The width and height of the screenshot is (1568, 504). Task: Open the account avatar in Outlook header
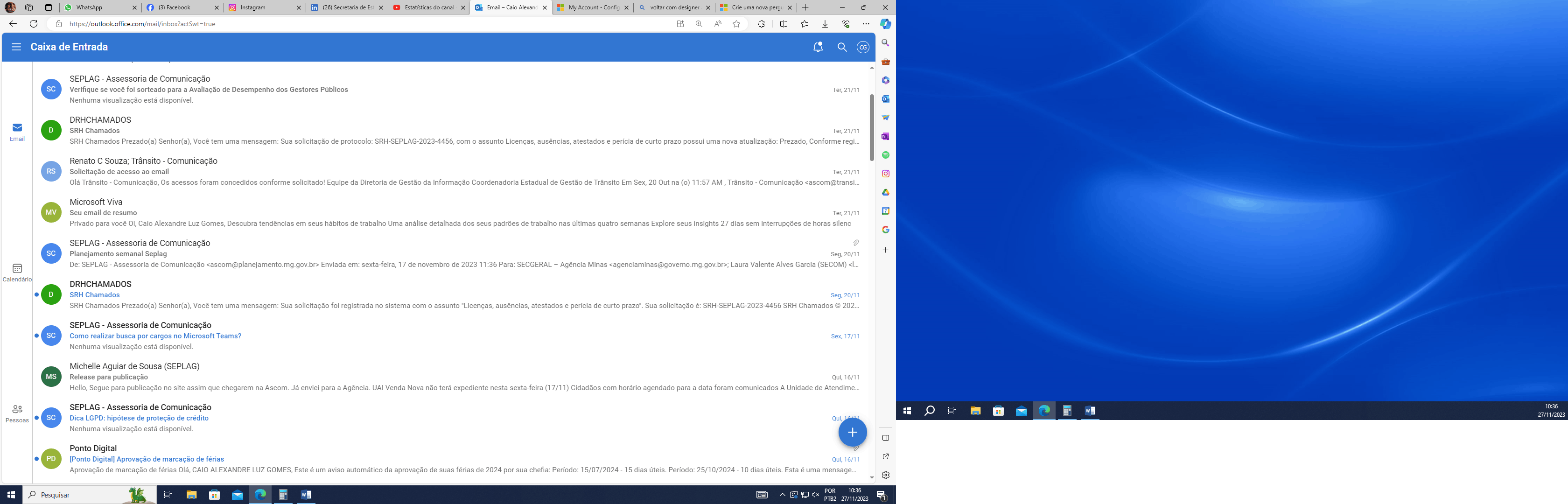[x=862, y=47]
